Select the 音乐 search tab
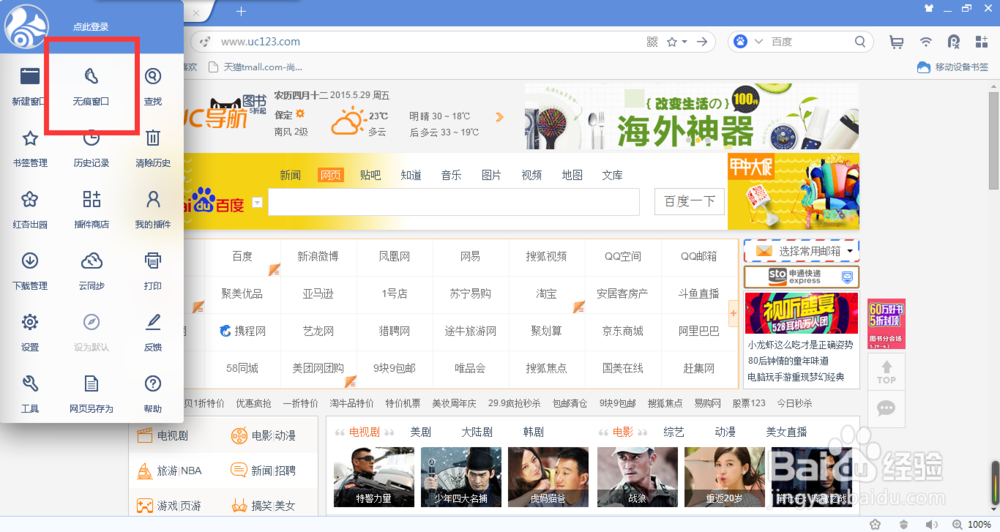 [451, 175]
